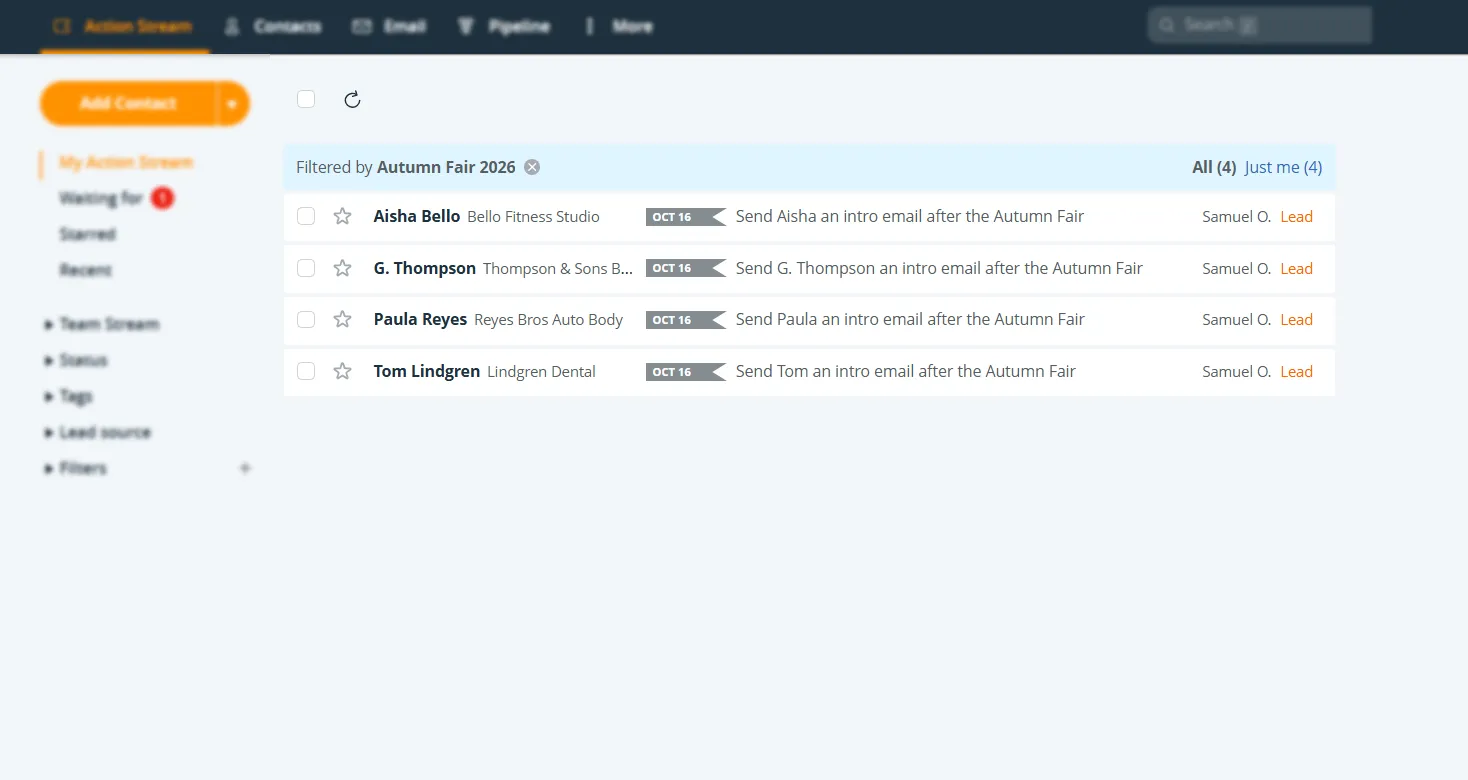1468x780 pixels.
Task: Click the Search input field
Action: pos(1260,25)
